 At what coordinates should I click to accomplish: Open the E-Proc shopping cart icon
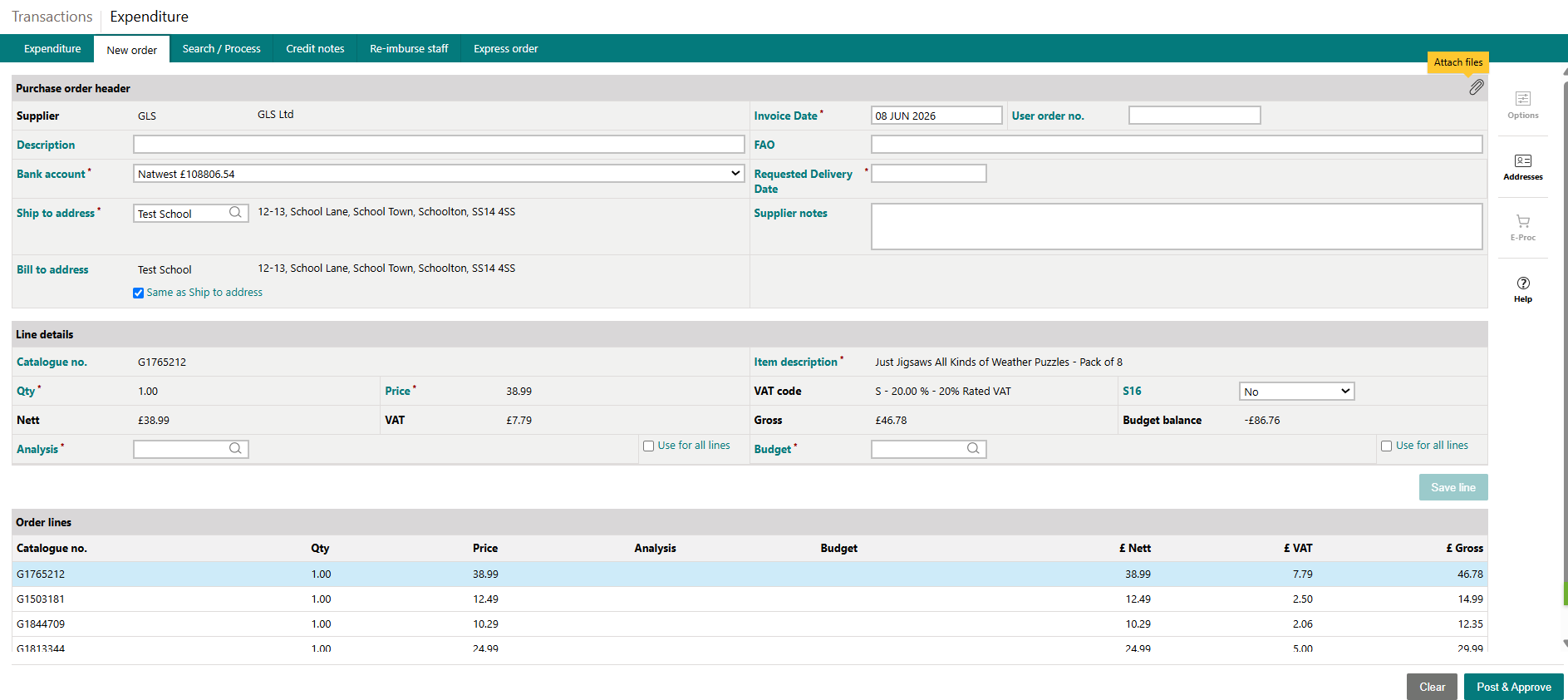(x=1523, y=228)
